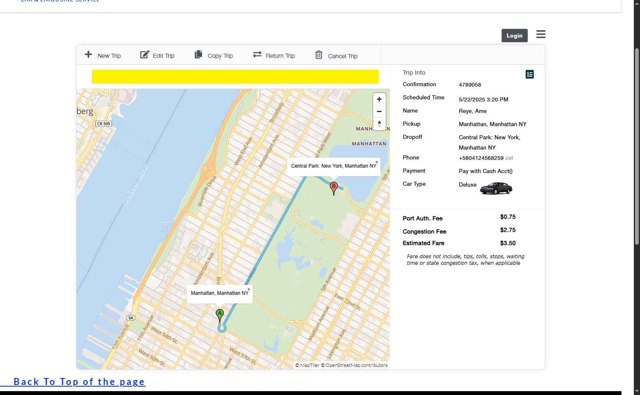Click the green pickup marker A
The width and height of the screenshot is (640, 395).
[220, 315]
